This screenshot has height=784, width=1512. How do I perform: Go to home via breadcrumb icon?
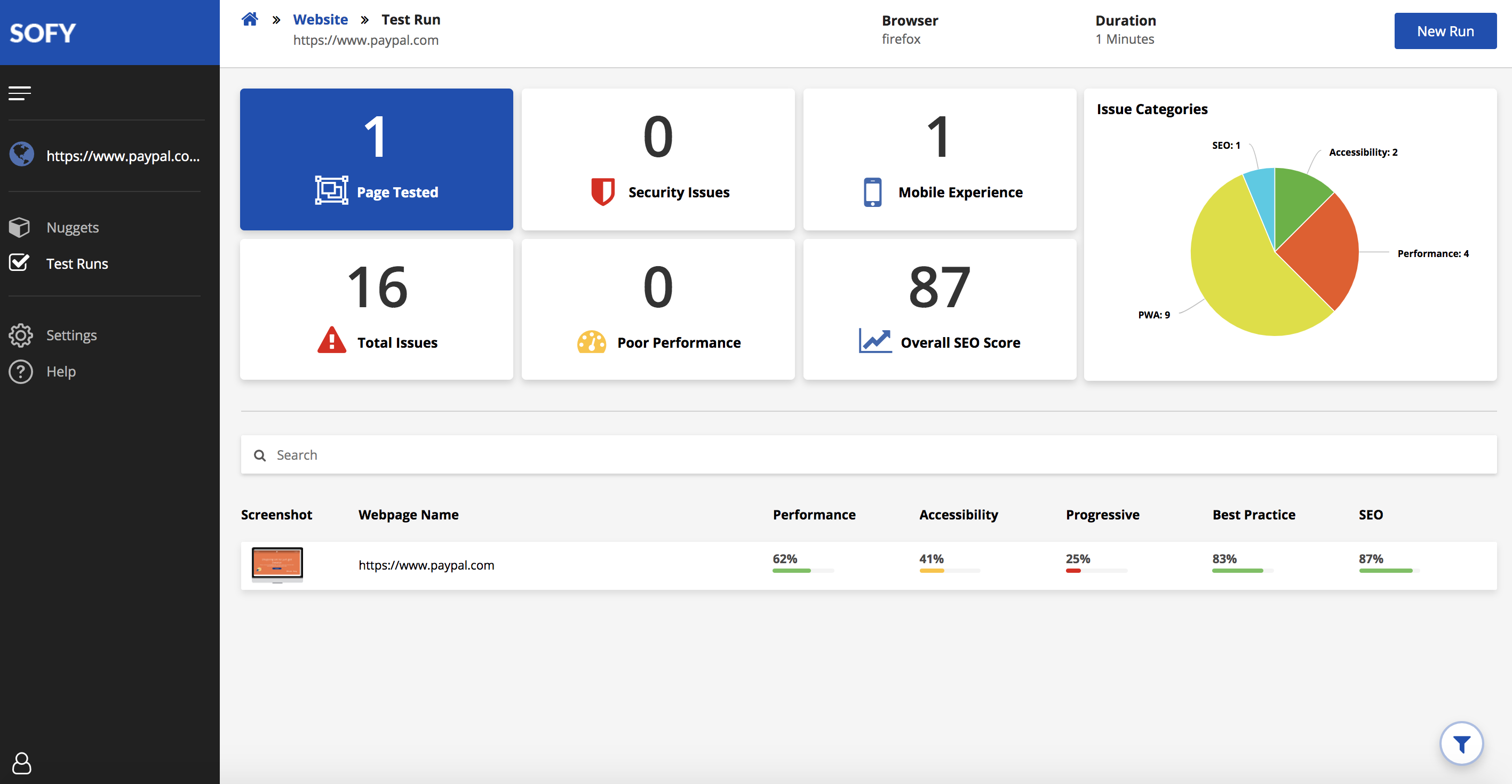[x=250, y=19]
